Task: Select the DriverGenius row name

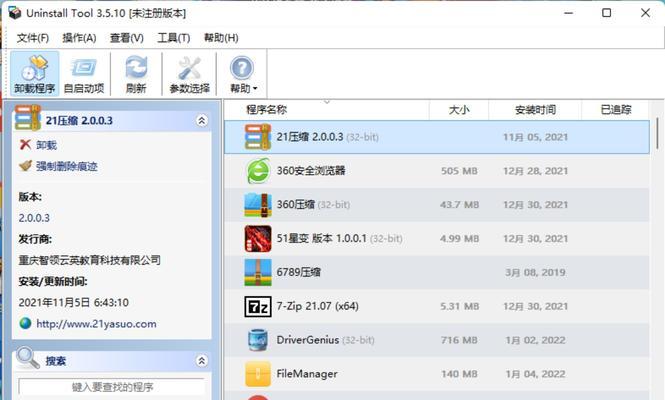Action: [308, 340]
